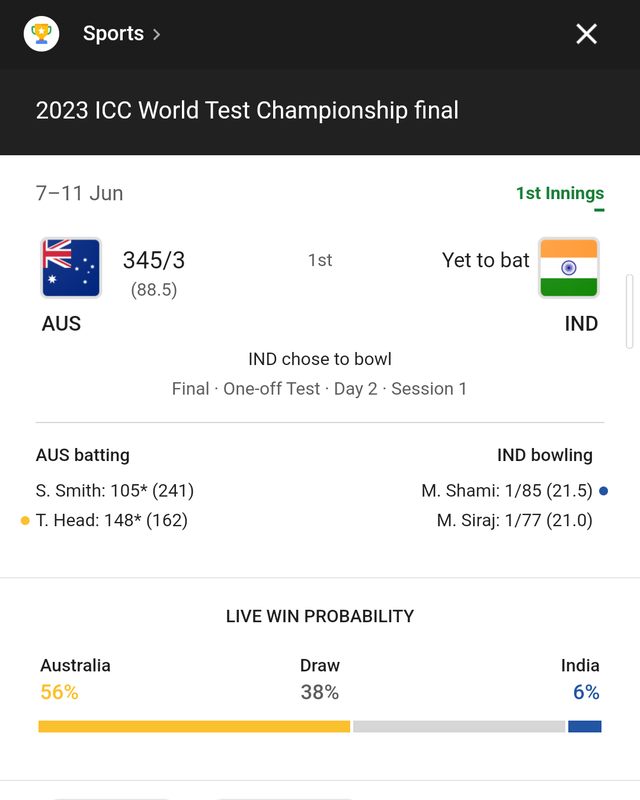Select M. Shami bowling entry
The width and height of the screenshot is (640, 800).
(507, 491)
